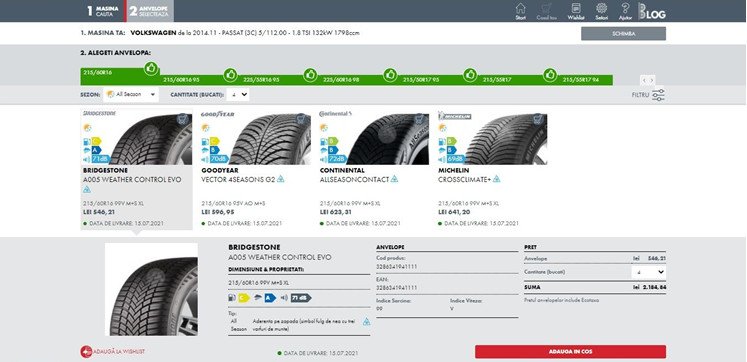
Task: Click the large Bridgestone tire image in details
Action: click(151, 290)
